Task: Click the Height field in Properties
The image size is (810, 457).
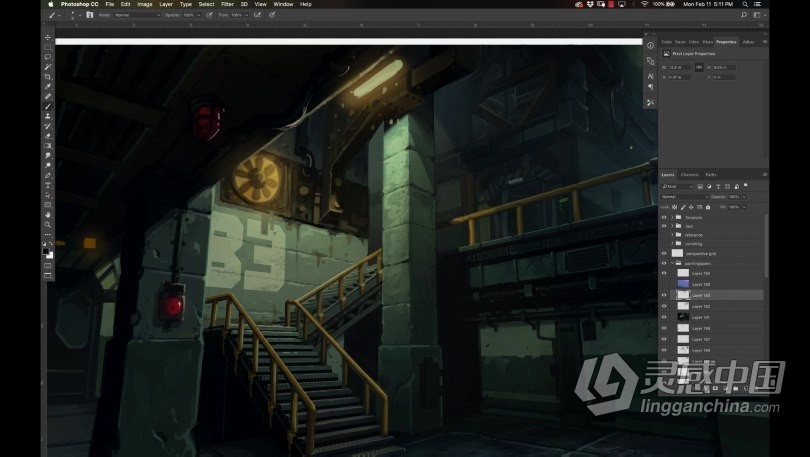Action: pyautogui.click(x=724, y=68)
